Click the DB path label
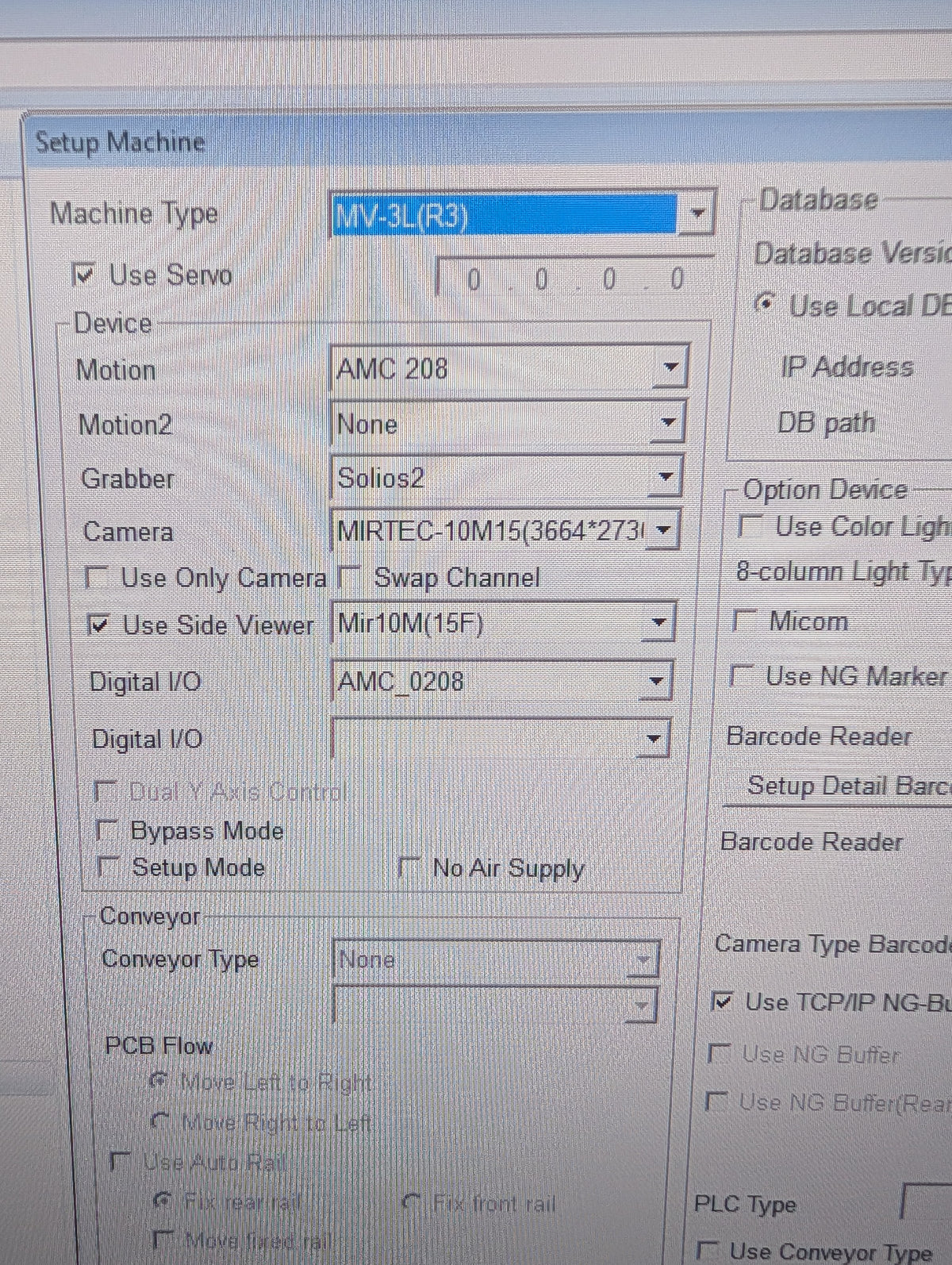Screen dimensions: 952x1265 (825, 423)
